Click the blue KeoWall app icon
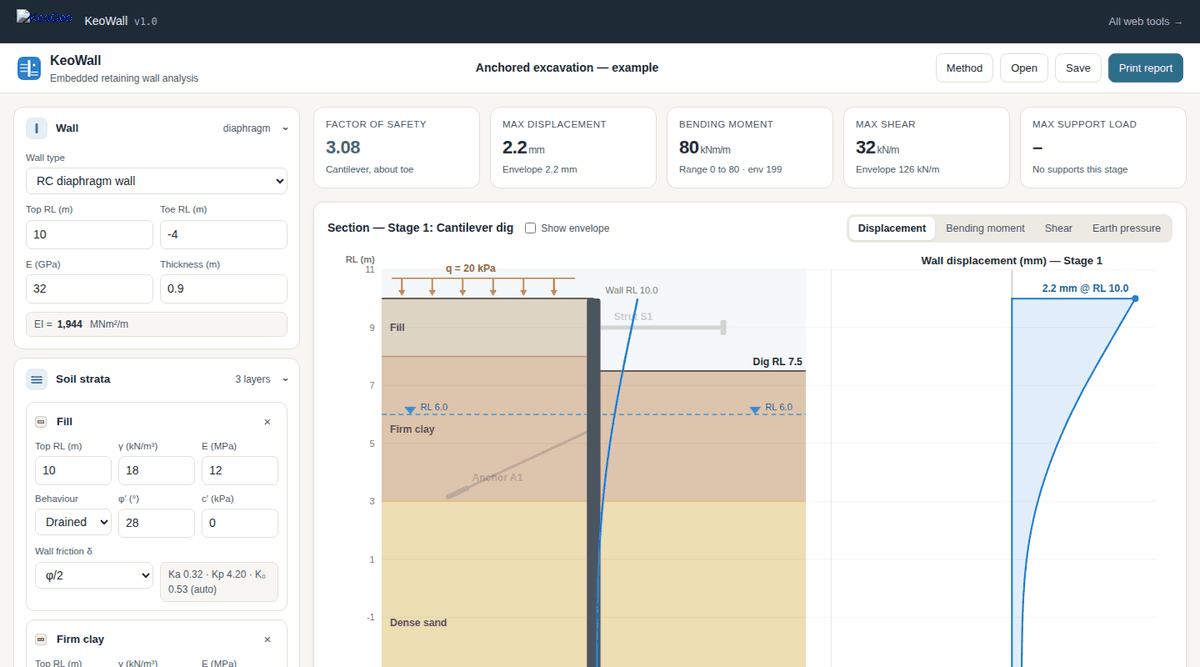The width and height of the screenshot is (1200, 667). tap(29, 68)
